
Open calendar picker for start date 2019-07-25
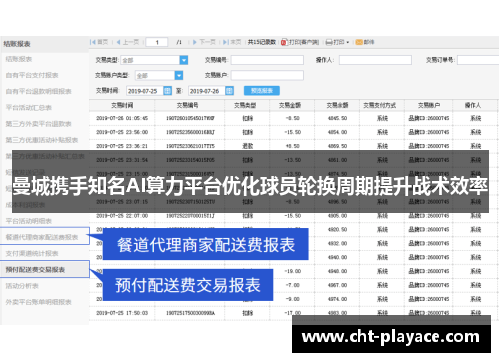(x=167, y=91)
